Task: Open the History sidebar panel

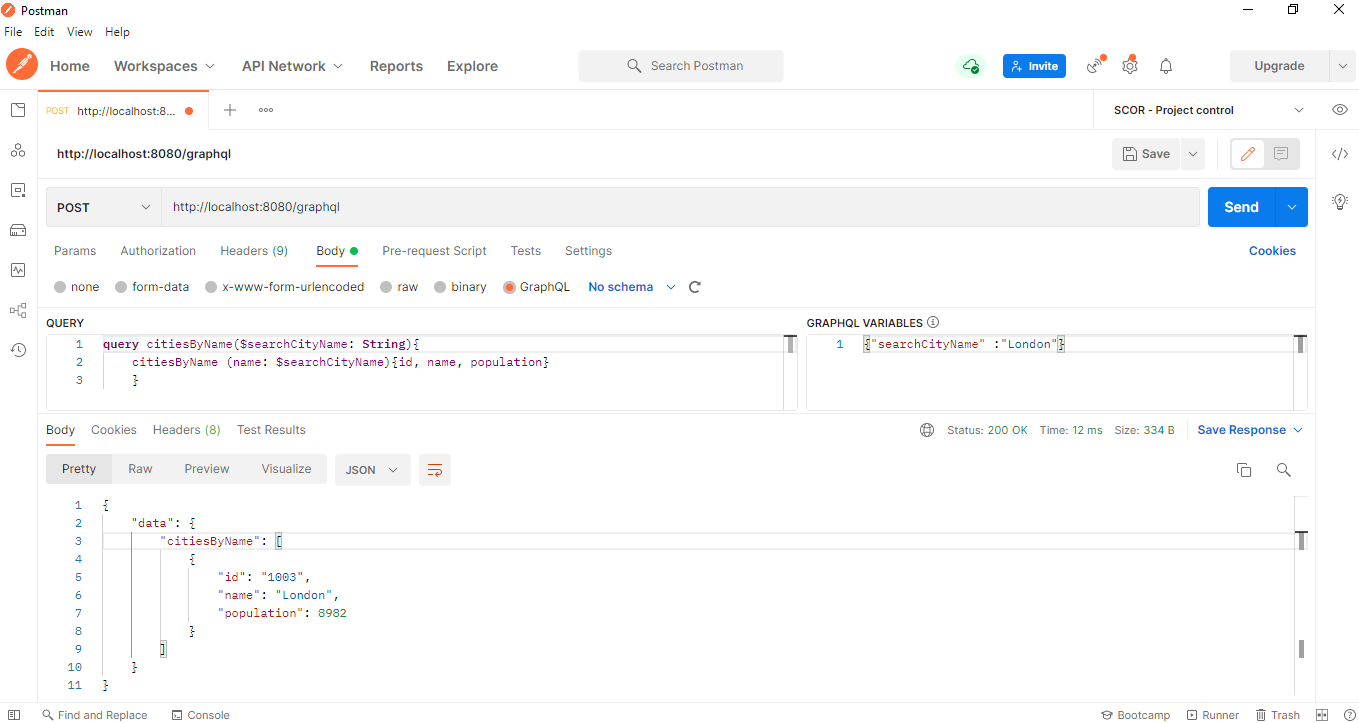Action: click(17, 350)
